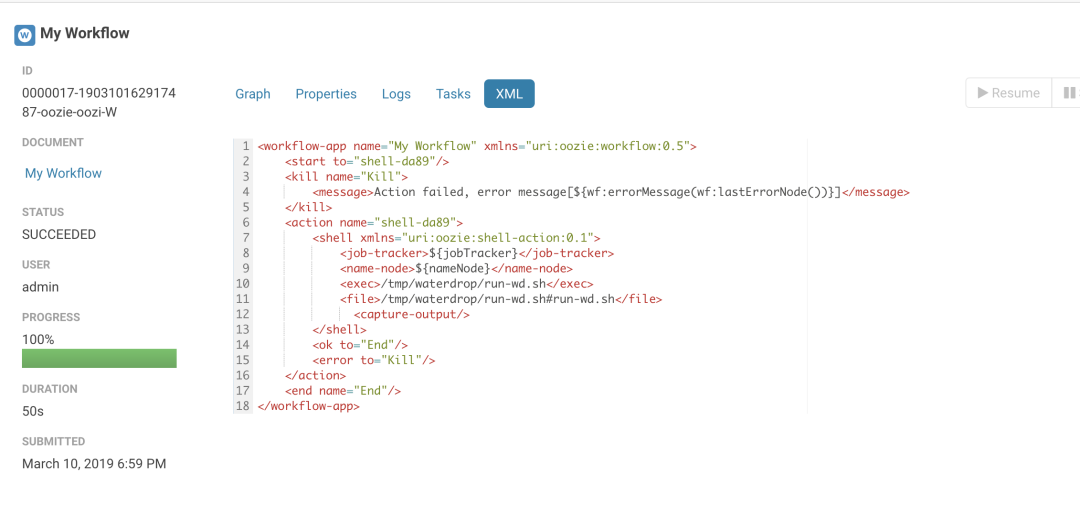Click the My Workflow page heading
Image resolution: width=1080 pixels, height=517 pixels.
click(85, 33)
